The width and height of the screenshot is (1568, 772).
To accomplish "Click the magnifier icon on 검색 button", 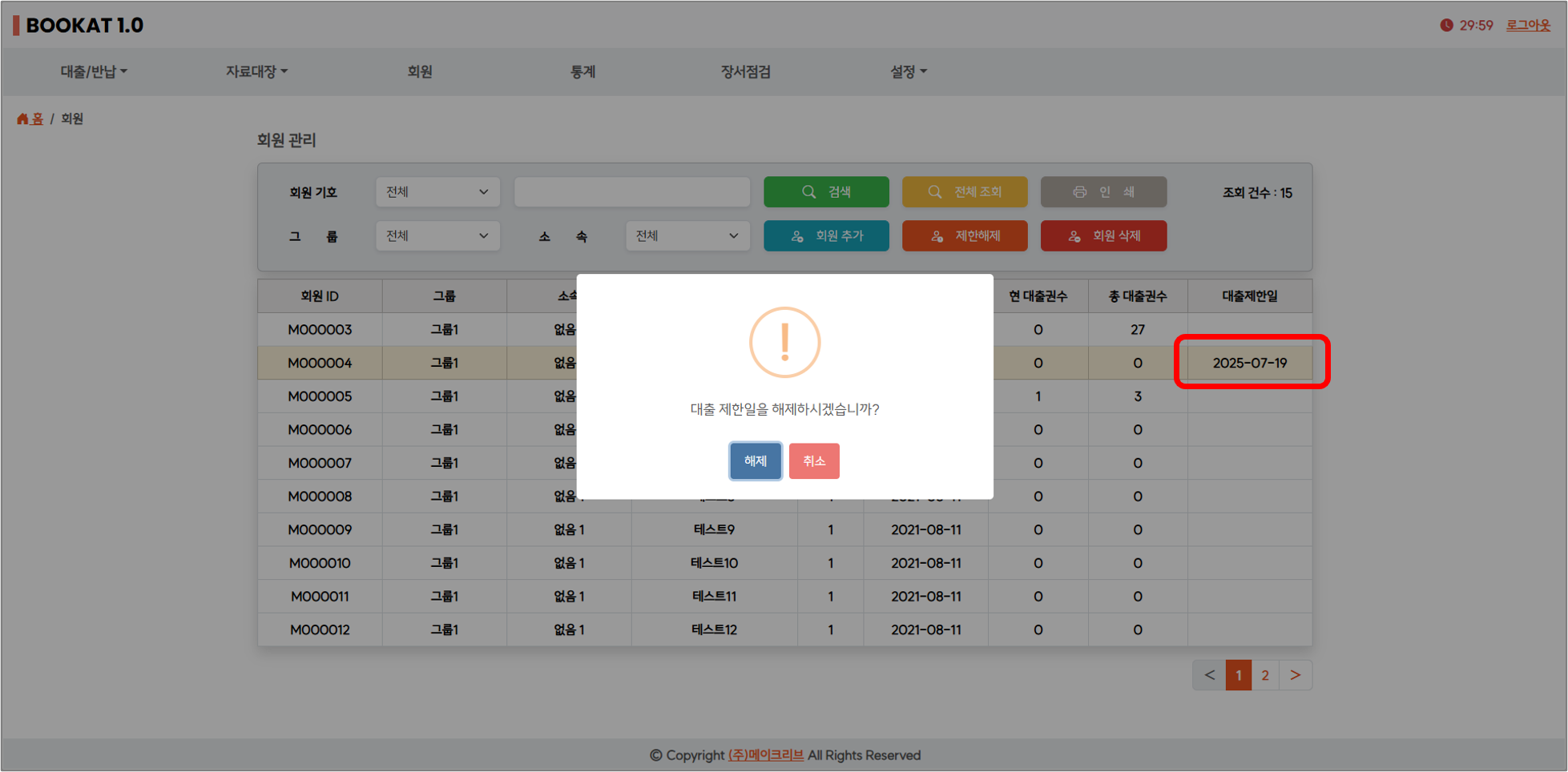I will pyautogui.click(x=808, y=192).
